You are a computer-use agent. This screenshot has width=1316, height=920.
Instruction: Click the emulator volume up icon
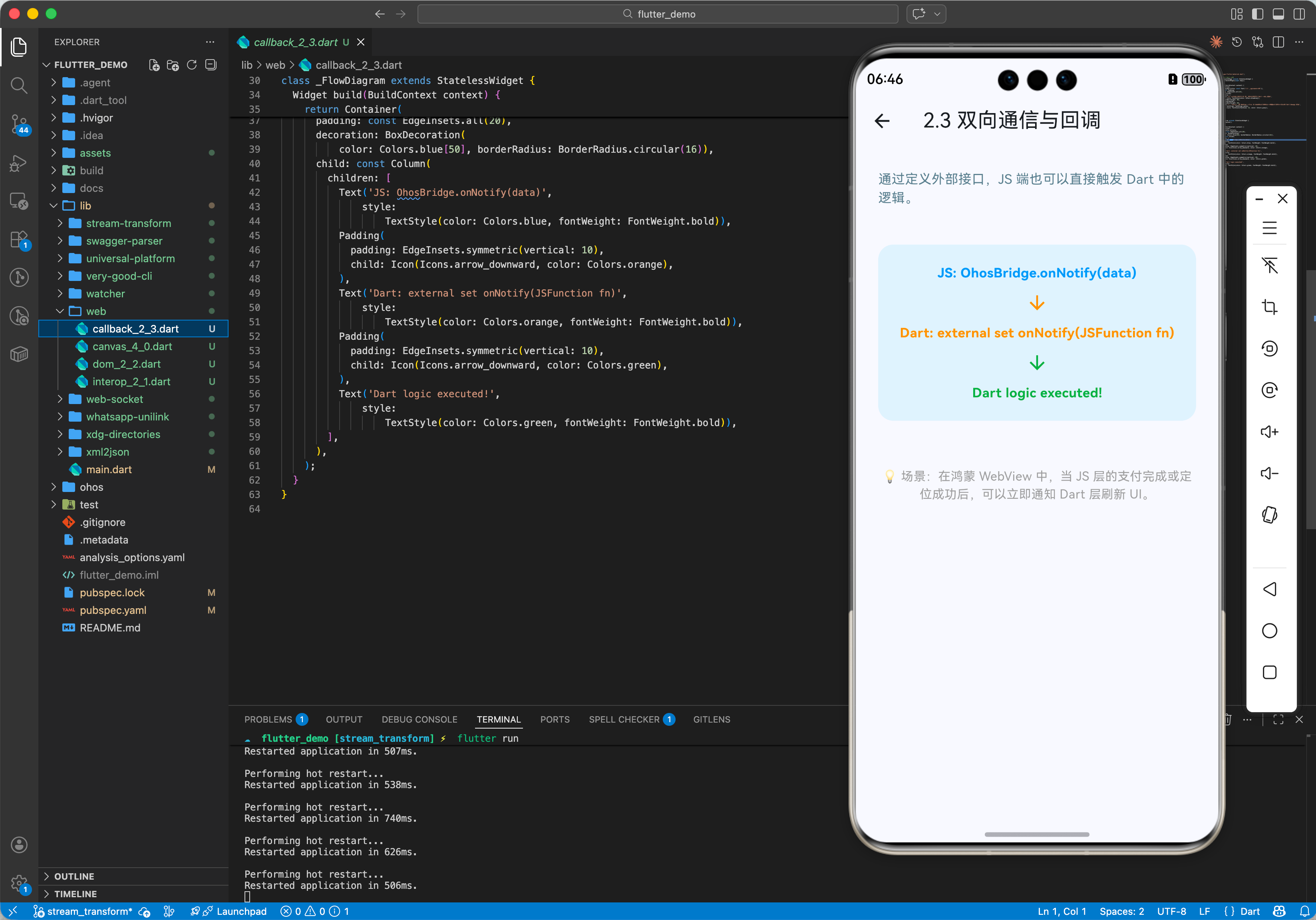tap(1269, 432)
